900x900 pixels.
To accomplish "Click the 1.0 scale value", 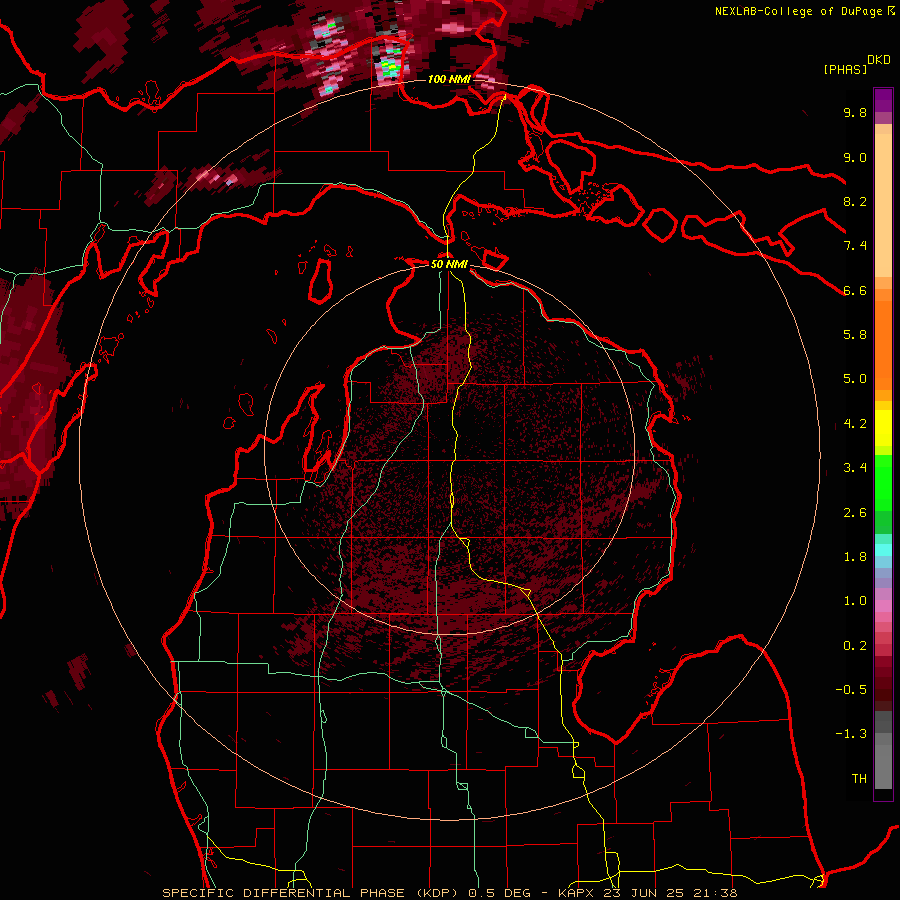I will pos(855,601).
